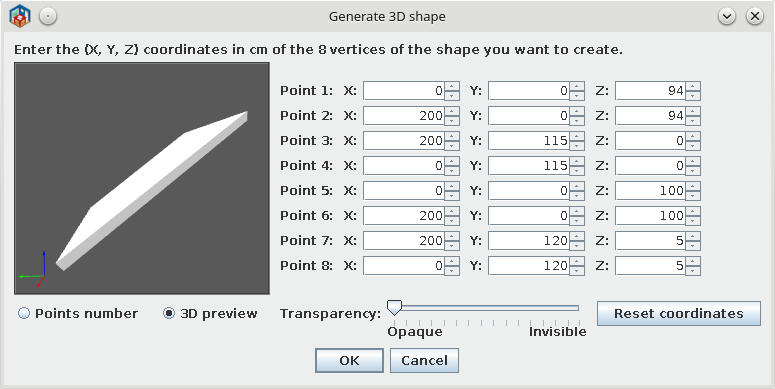The image size is (775, 389).
Task: Minimize dialog using title bar chevron button
Action: point(727,17)
